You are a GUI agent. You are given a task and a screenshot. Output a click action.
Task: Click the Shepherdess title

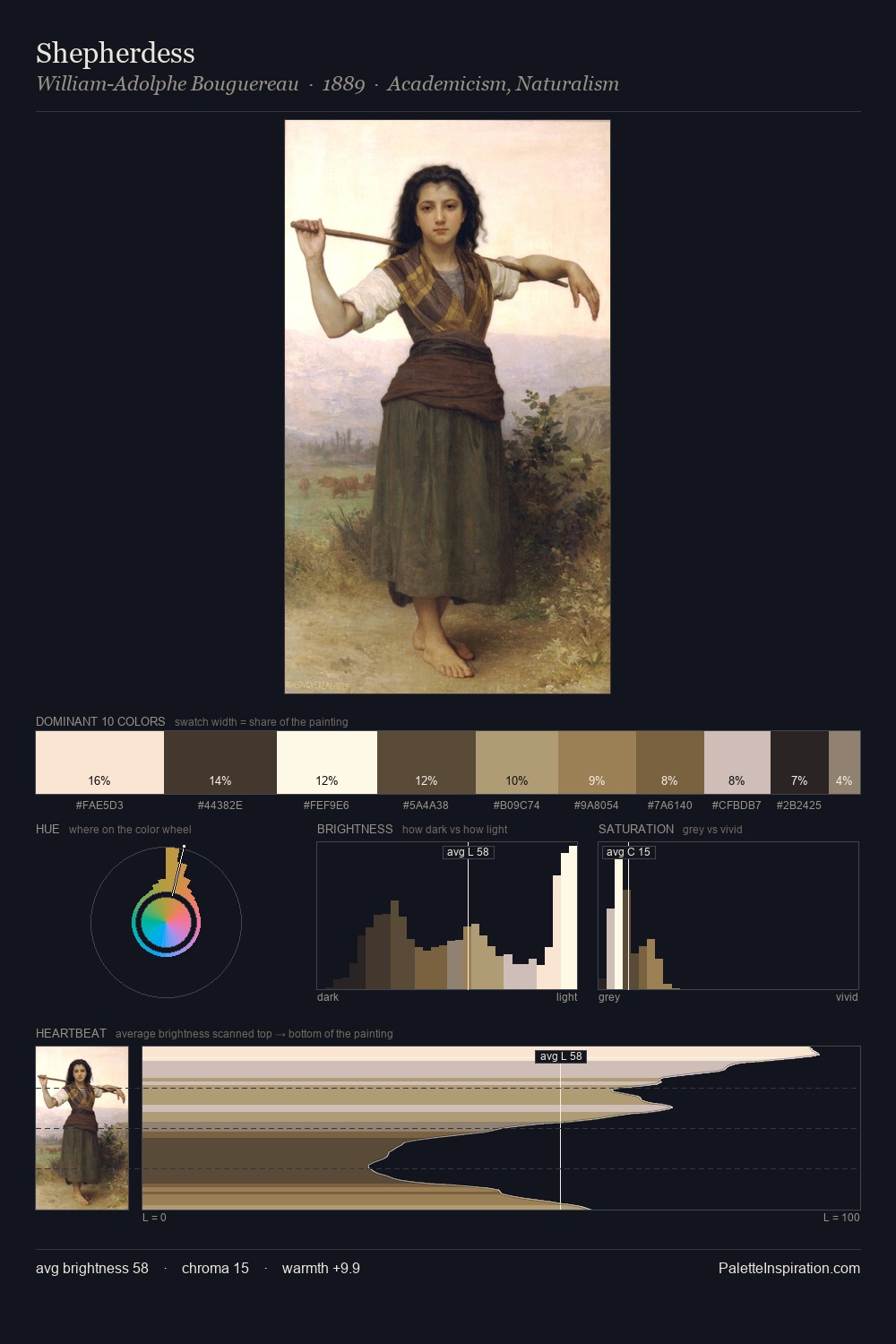pos(116,53)
